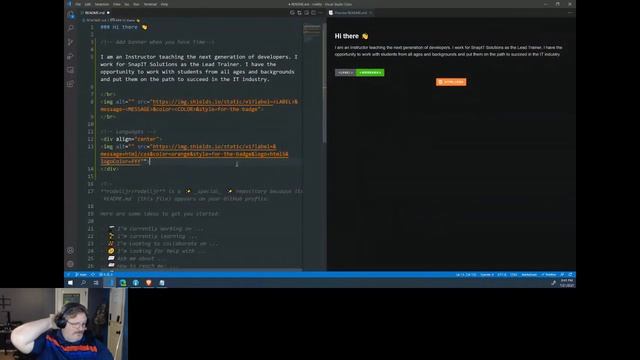Open preview pane More Actions ellipsis
This screenshot has width=640, height=360.
pyautogui.click(x=570, y=13)
